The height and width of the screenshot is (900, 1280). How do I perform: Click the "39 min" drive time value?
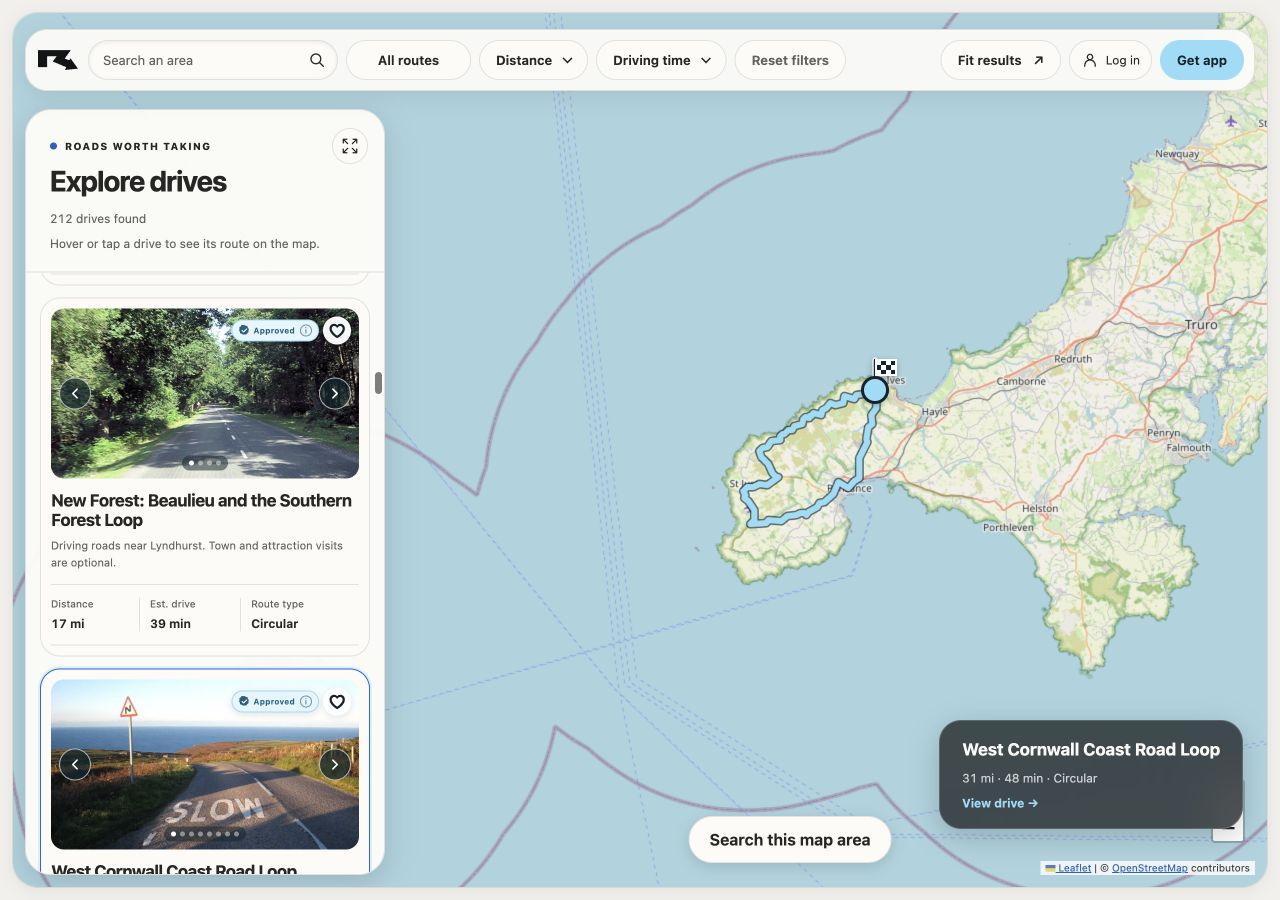tap(170, 624)
